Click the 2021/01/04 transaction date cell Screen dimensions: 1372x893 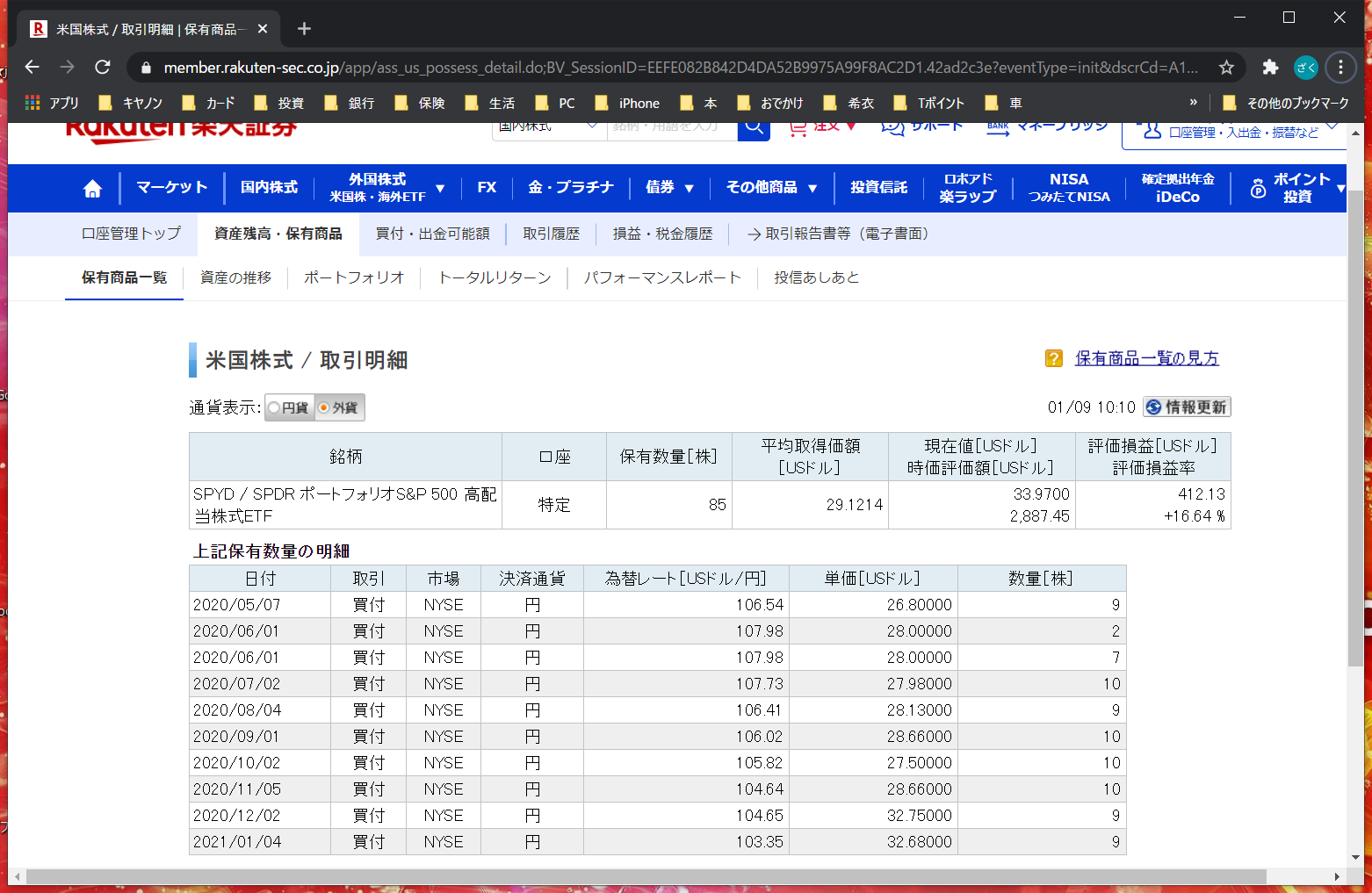click(260, 842)
